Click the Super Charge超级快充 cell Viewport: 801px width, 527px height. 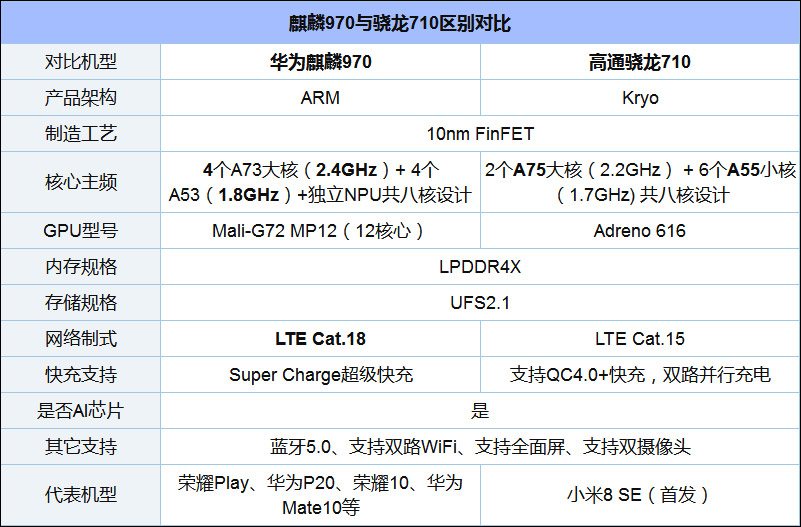(x=320, y=375)
